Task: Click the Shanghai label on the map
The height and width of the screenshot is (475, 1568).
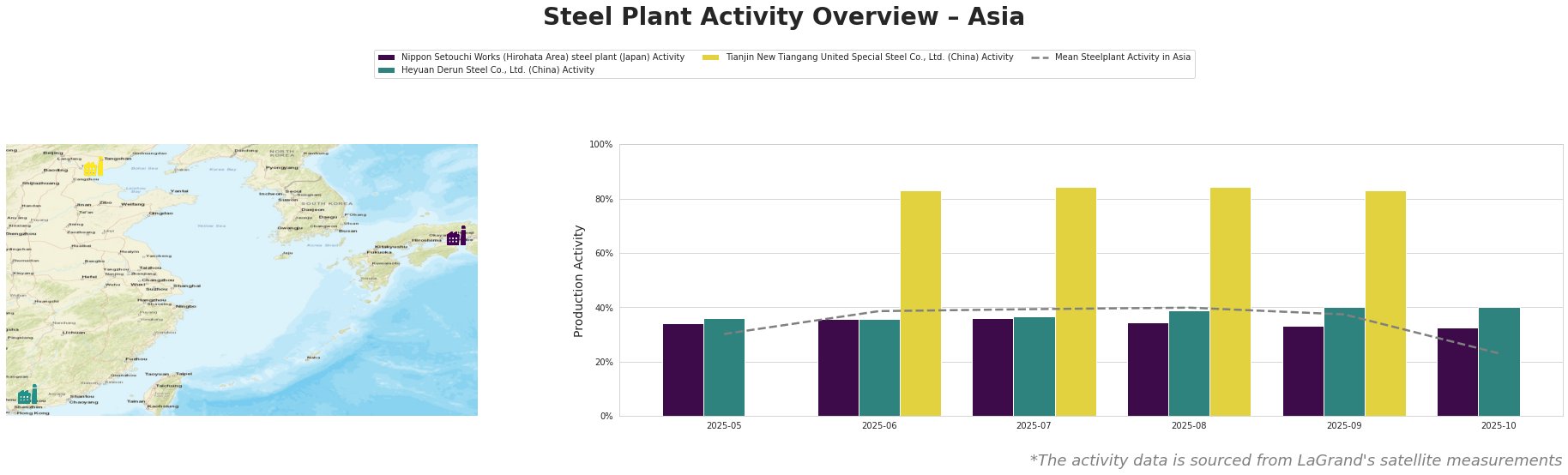Action: tap(188, 286)
